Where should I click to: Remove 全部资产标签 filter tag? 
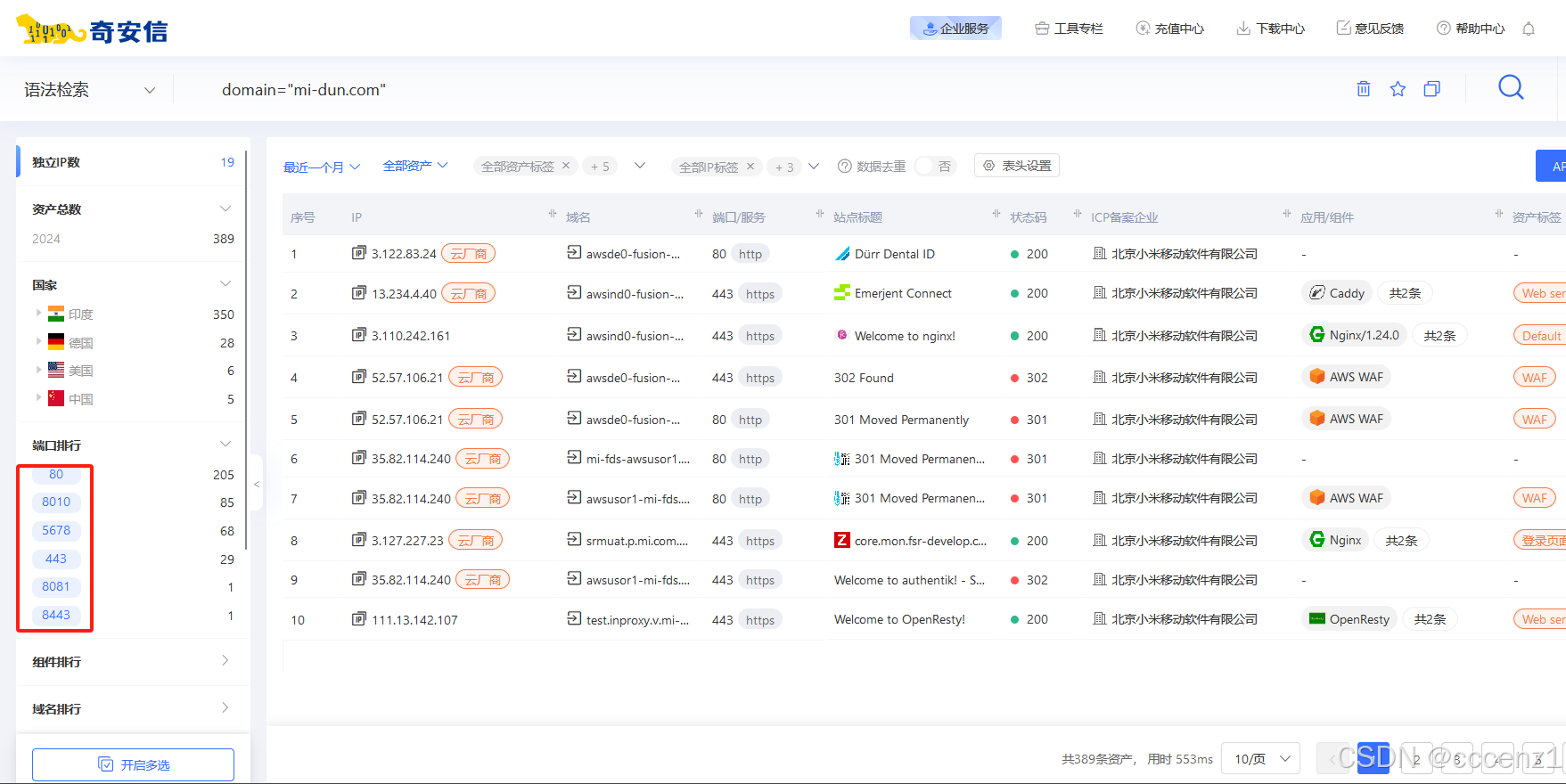pos(565,166)
